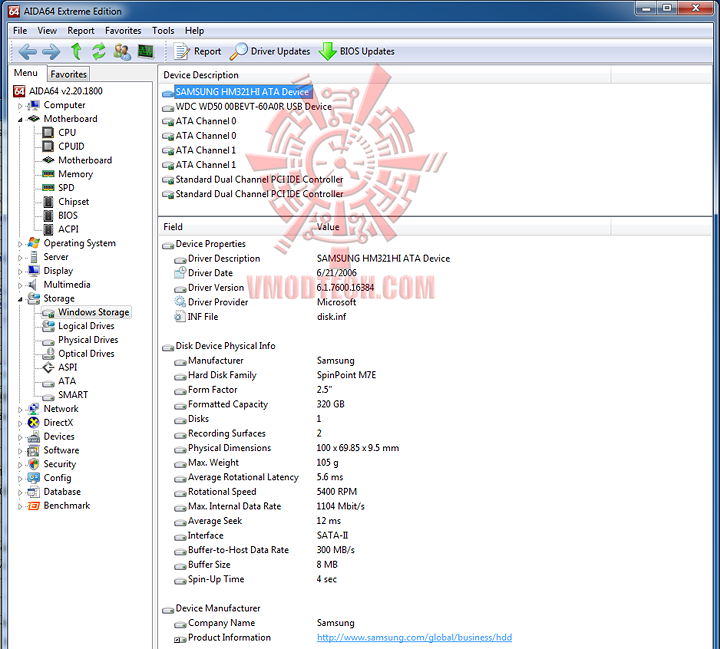
Task: Click the Value column header
Action: 462,227
